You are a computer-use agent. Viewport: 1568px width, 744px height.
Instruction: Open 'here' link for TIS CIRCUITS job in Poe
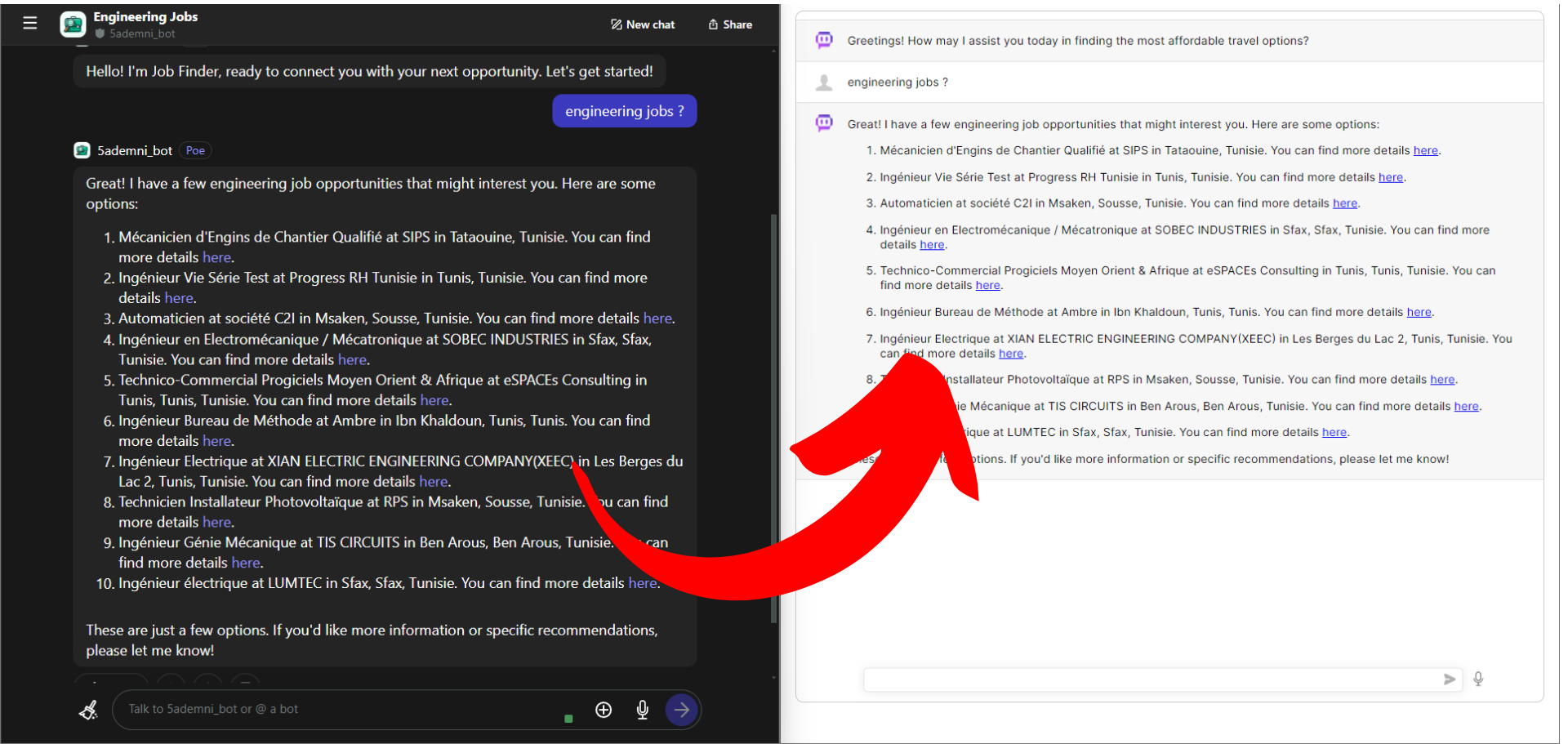246,563
